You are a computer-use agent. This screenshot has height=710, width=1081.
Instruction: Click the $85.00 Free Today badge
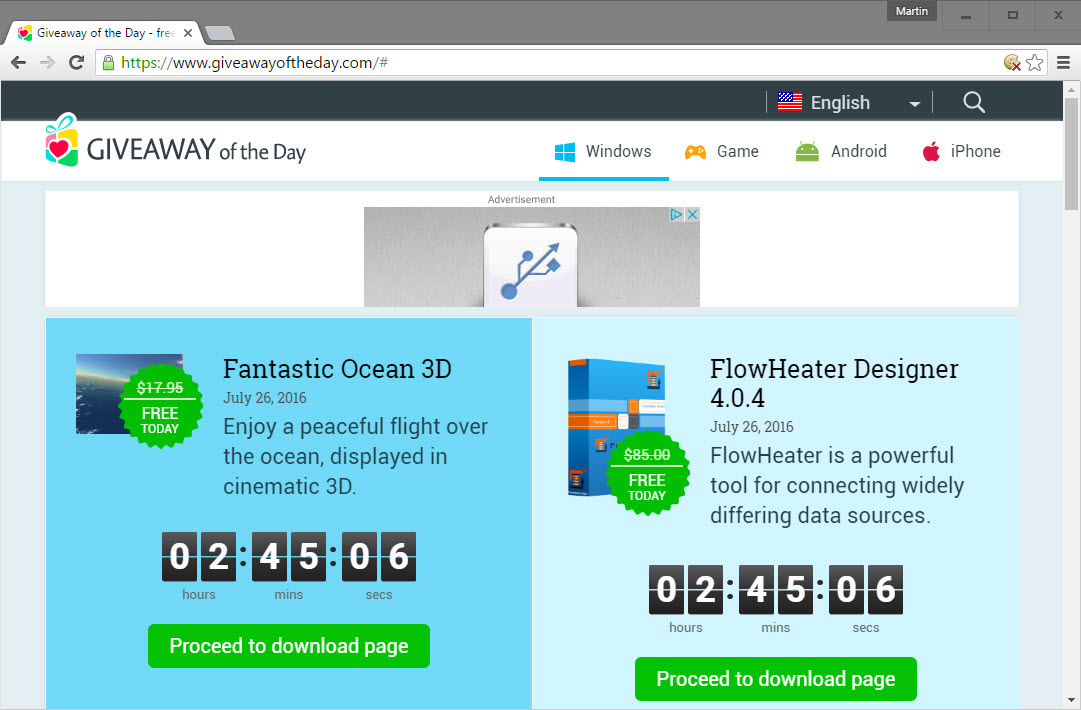(647, 473)
